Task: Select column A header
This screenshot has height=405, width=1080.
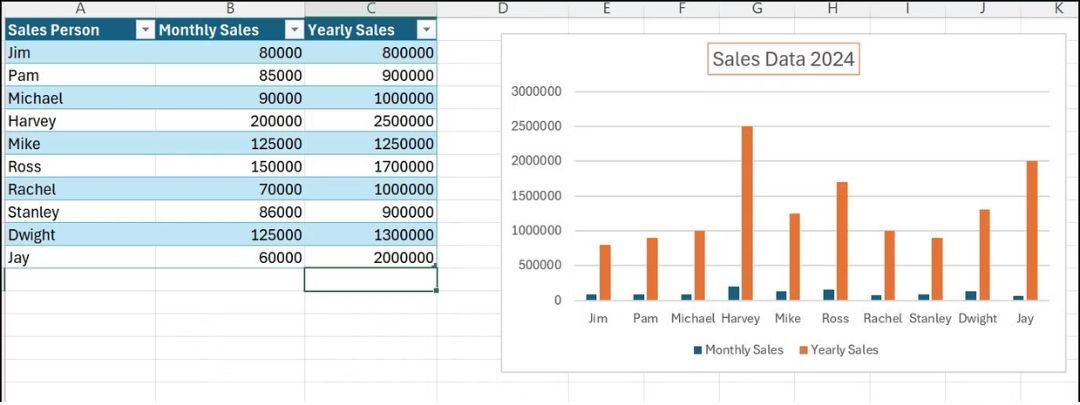Action: 79,8
